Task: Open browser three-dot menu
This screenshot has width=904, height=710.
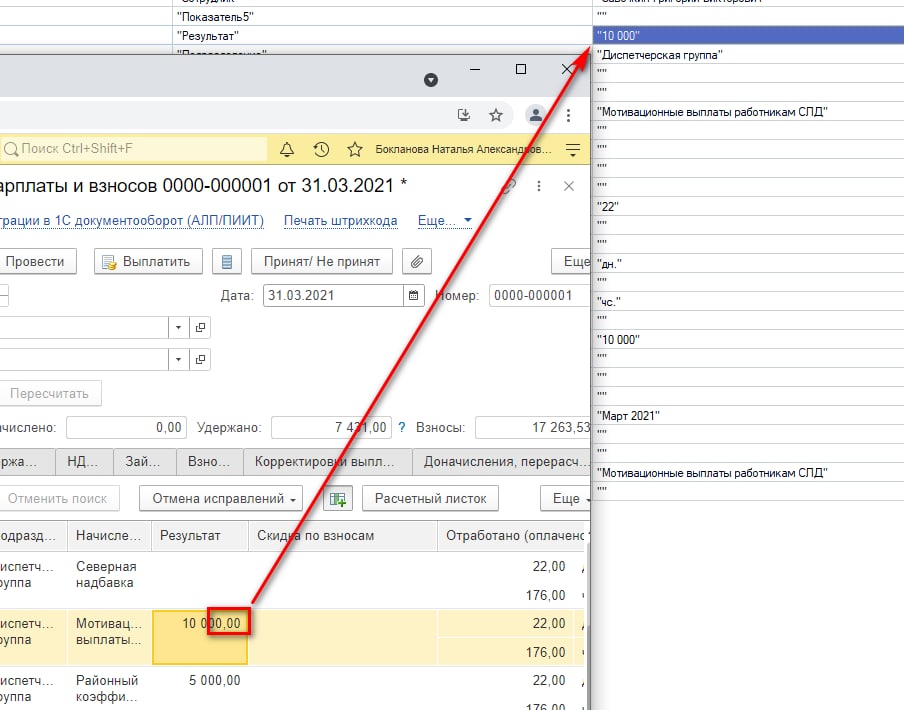Action: (568, 115)
